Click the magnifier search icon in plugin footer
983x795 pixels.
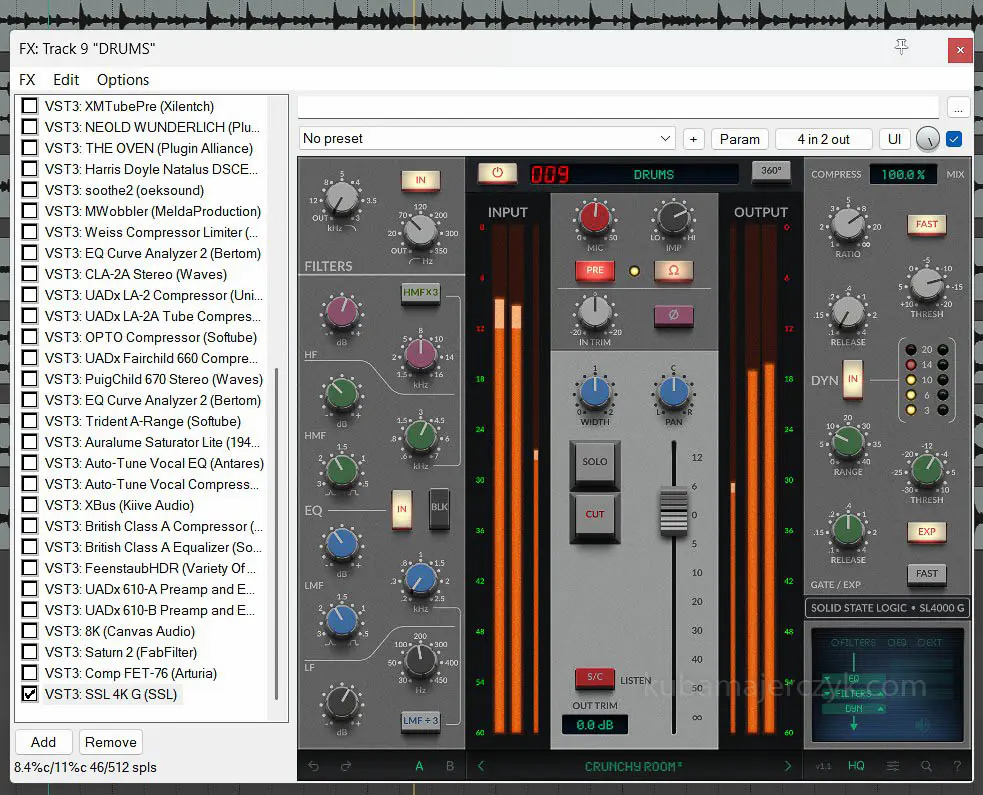pyautogui.click(x=926, y=767)
